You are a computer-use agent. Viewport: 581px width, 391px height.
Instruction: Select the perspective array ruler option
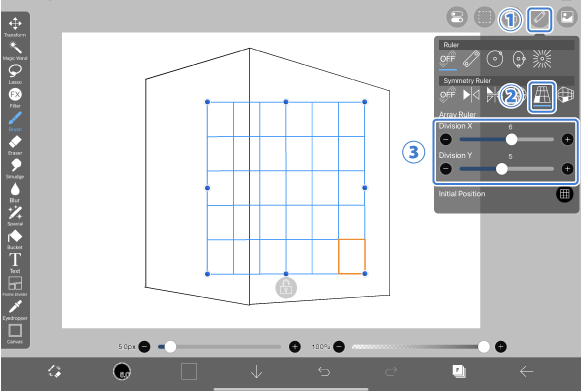click(x=542, y=96)
